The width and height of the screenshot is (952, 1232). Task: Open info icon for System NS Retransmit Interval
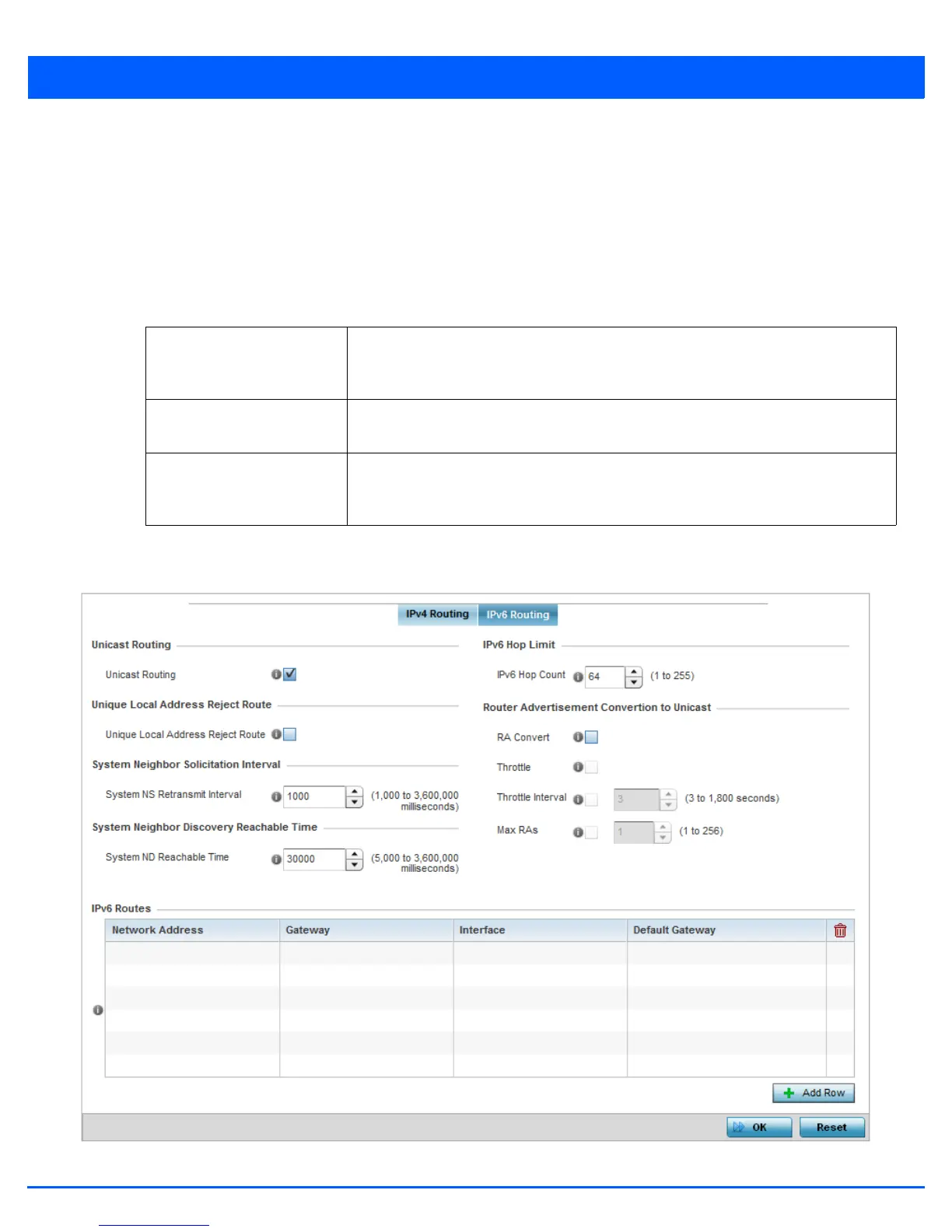pyautogui.click(x=276, y=796)
